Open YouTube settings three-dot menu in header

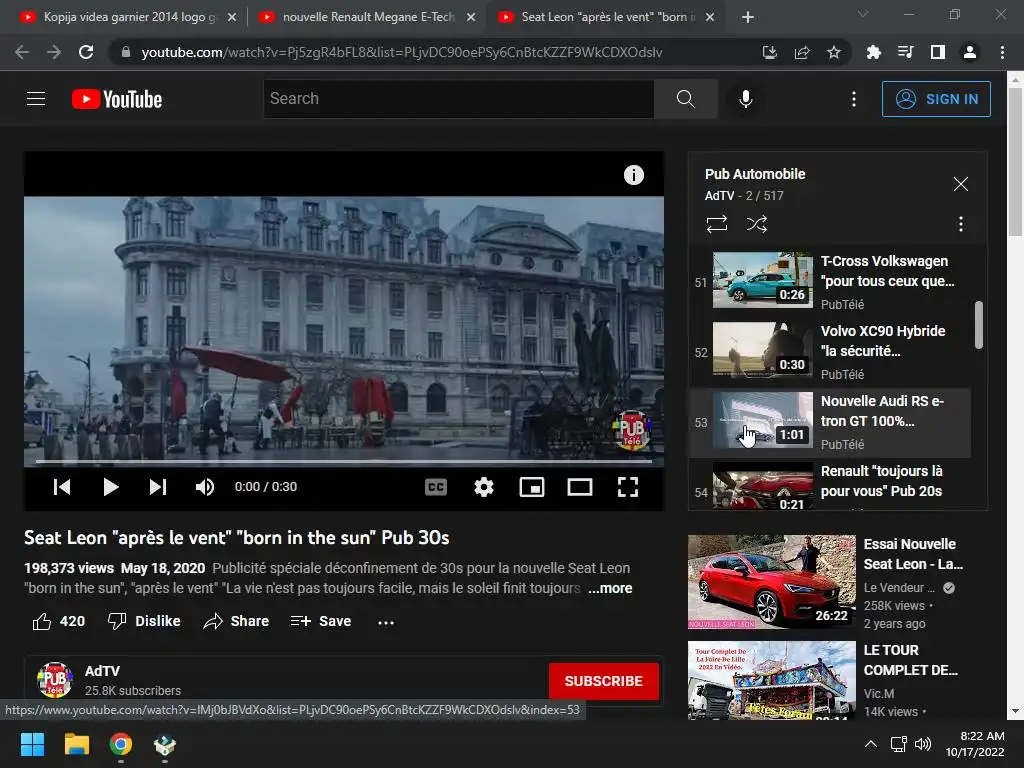pos(854,99)
